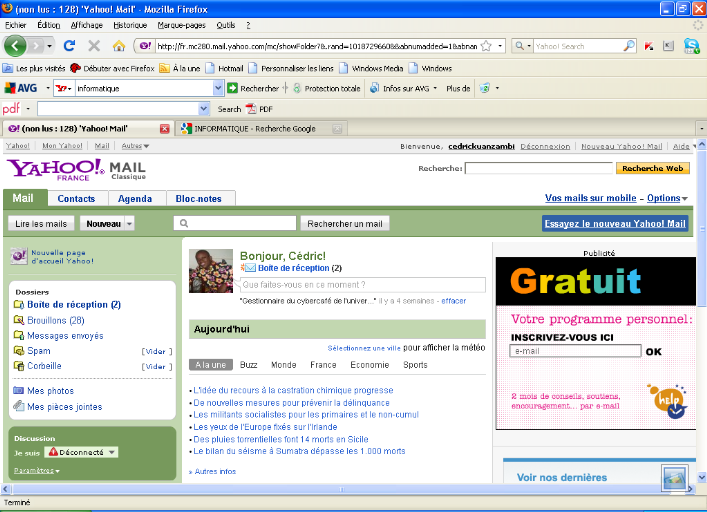Click the Recherche Web button

tap(652, 168)
